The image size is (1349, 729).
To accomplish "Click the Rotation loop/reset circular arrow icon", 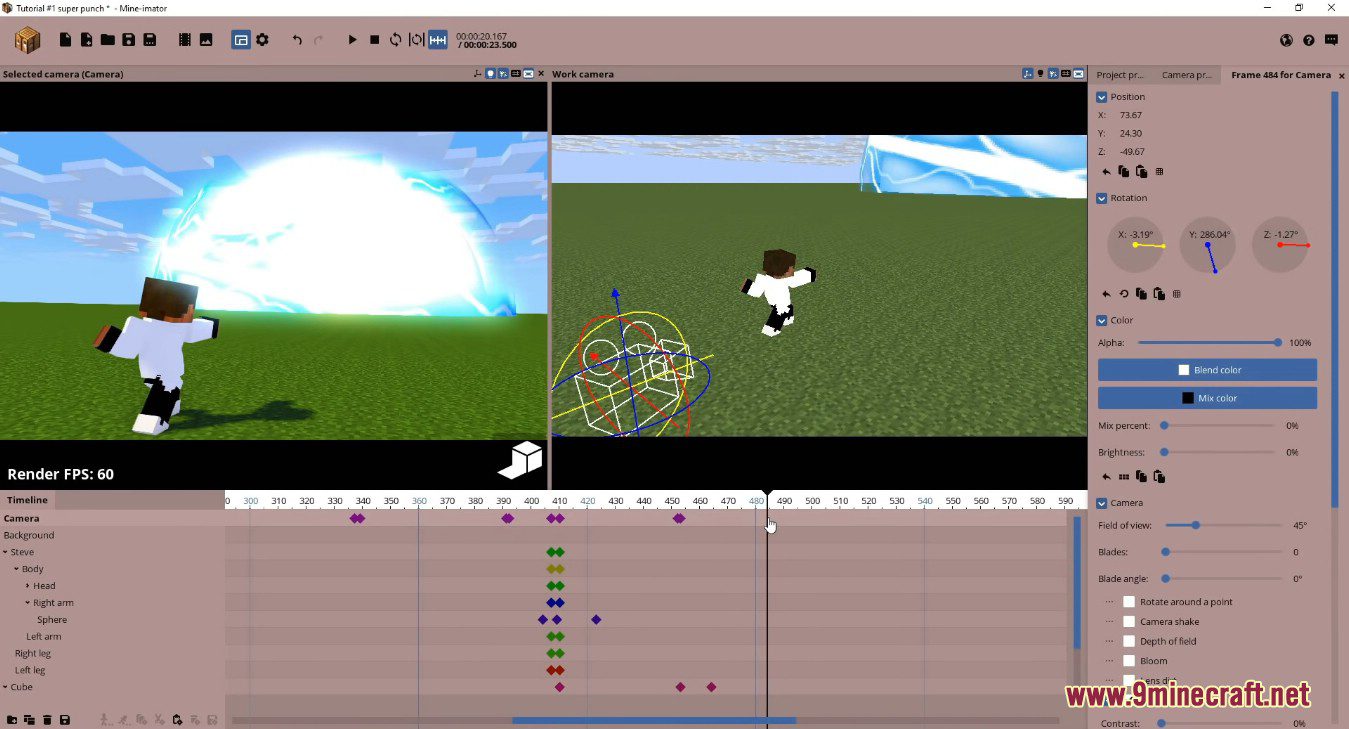I will pyautogui.click(x=1124, y=294).
